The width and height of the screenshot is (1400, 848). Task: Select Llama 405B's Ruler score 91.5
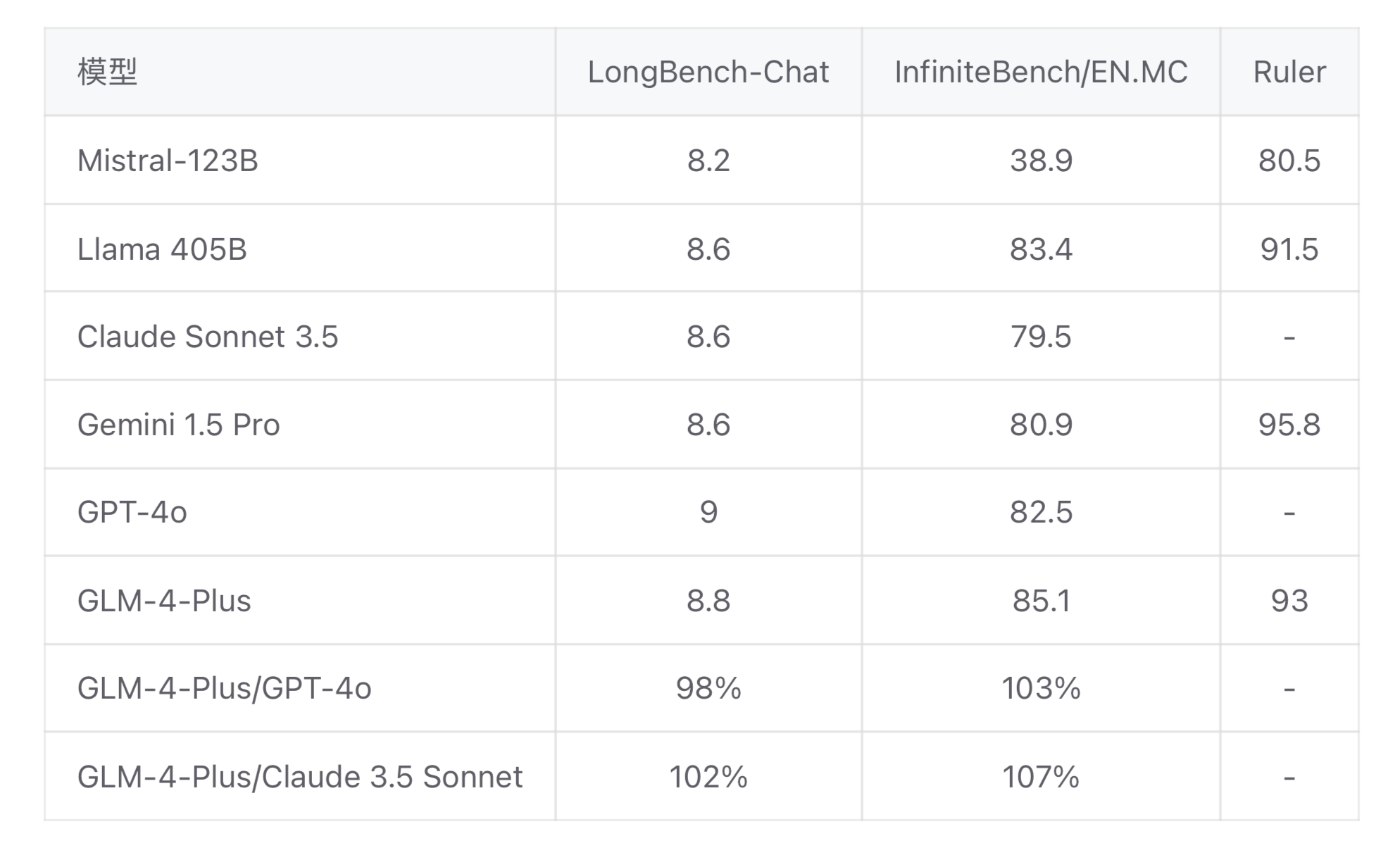pos(1289,249)
